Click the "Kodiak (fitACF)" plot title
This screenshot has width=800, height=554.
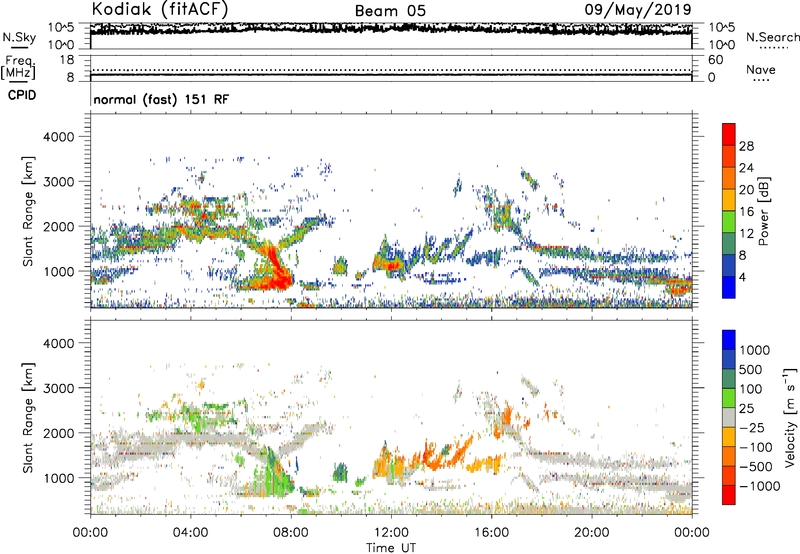pyautogui.click(x=160, y=9)
